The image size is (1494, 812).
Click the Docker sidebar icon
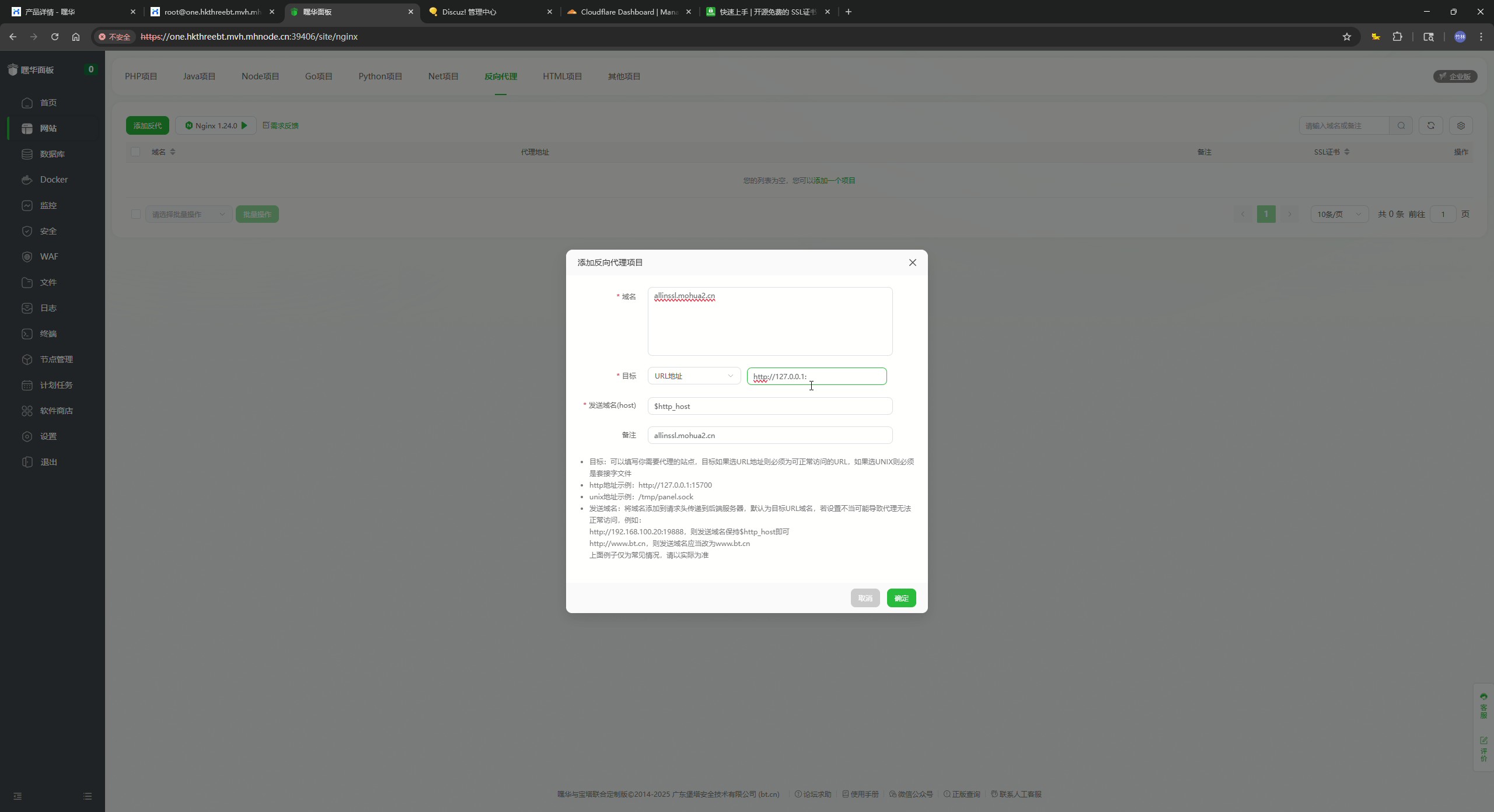(x=27, y=180)
